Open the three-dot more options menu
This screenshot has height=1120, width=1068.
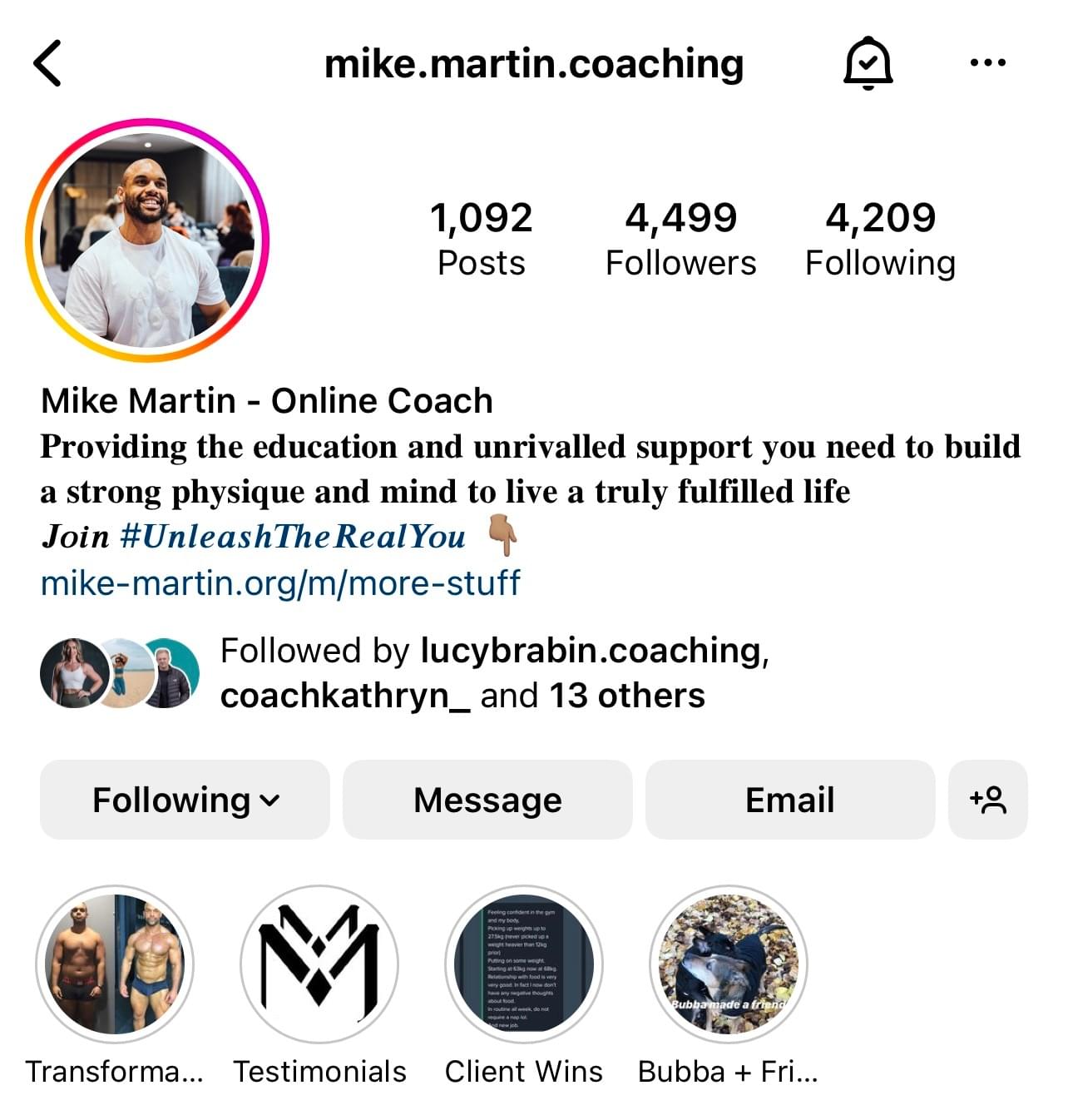tap(988, 62)
